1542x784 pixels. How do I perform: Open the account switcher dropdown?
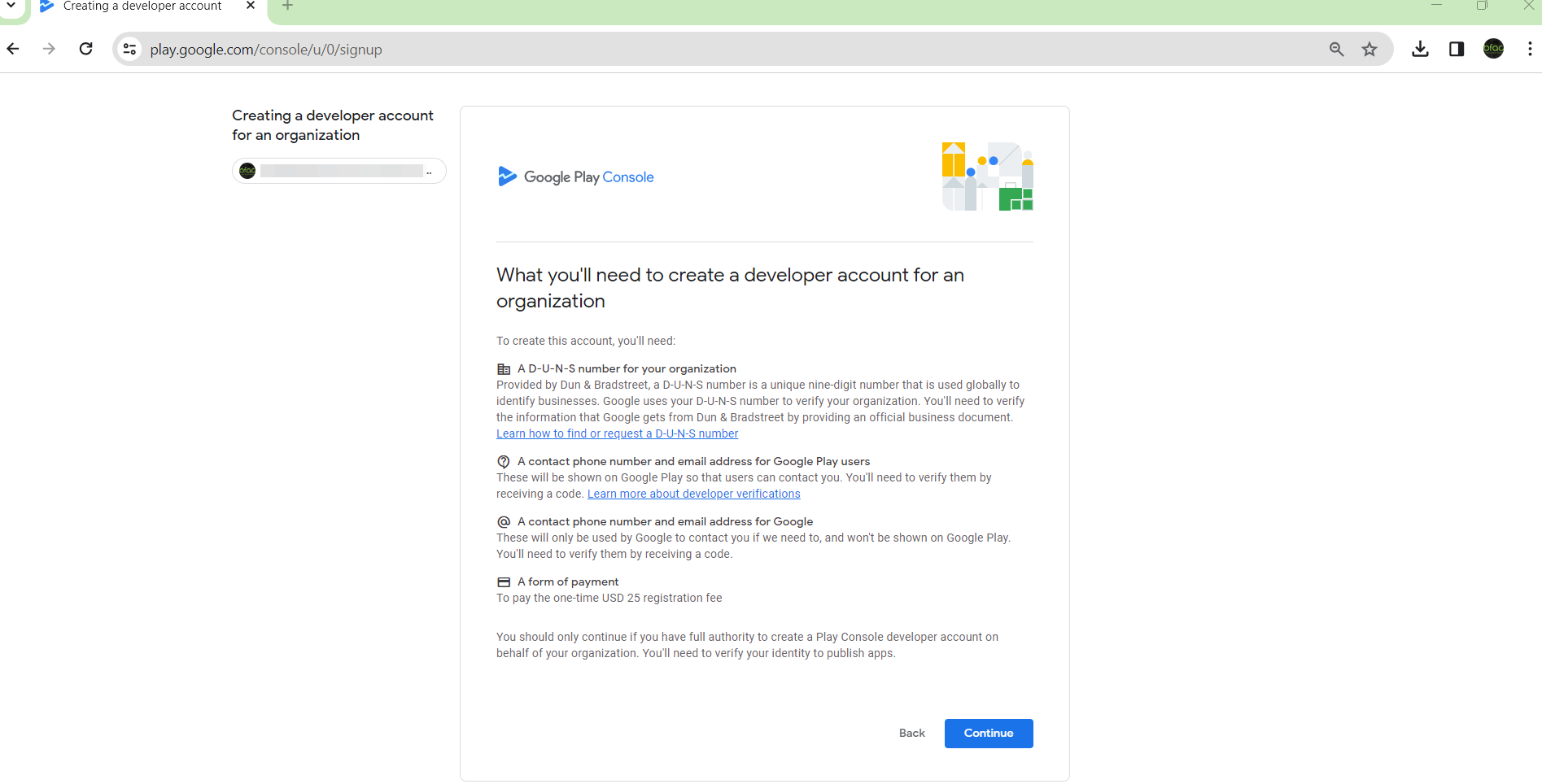pyautogui.click(x=339, y=171)
